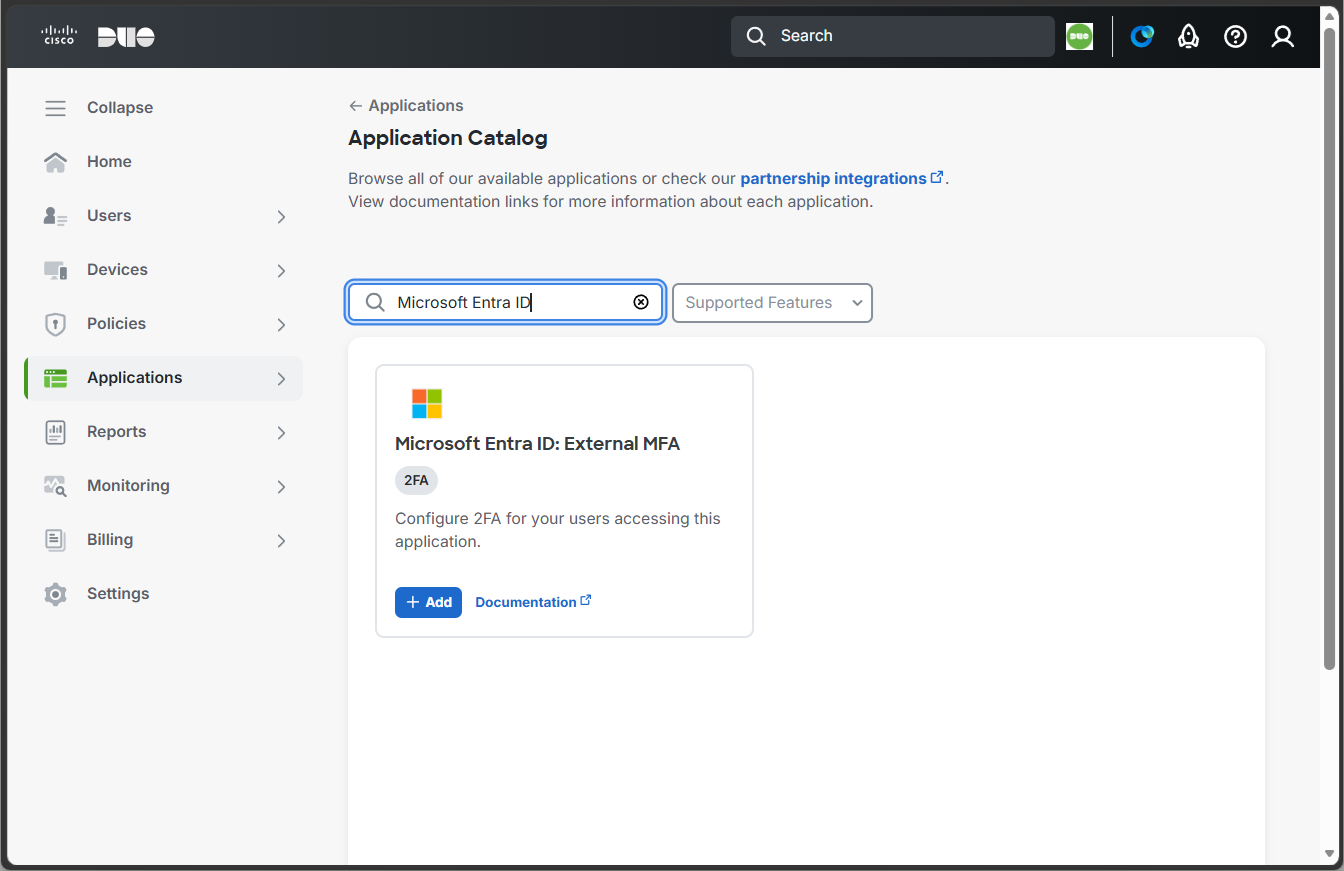Screen dimensions: 1344x871
Task: Expand the Policies submenu chevron
Action: click(x=281, y=325)
